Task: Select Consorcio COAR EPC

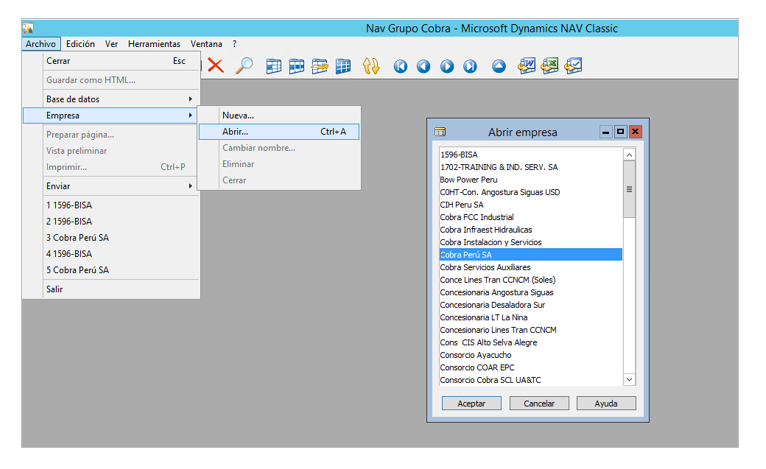Action: pos(531,367)
